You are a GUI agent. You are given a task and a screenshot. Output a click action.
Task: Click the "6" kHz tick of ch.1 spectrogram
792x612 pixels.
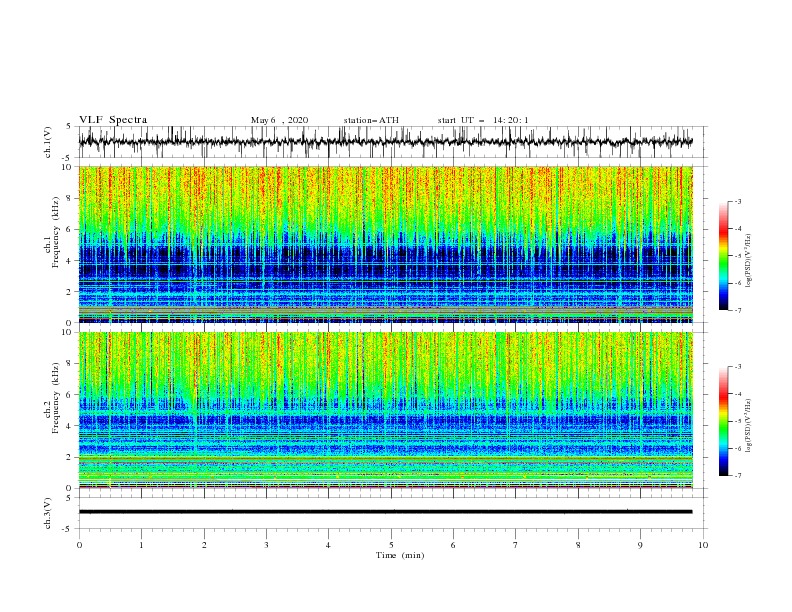tap(70, 229)
